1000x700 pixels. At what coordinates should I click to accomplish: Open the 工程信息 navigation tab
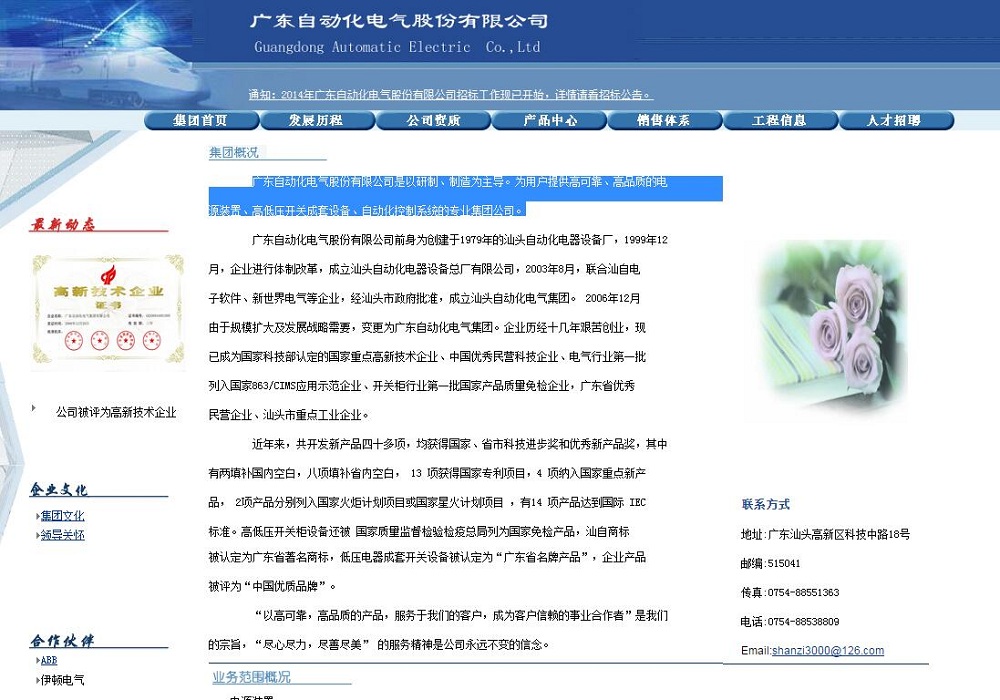tap(780, 120)
